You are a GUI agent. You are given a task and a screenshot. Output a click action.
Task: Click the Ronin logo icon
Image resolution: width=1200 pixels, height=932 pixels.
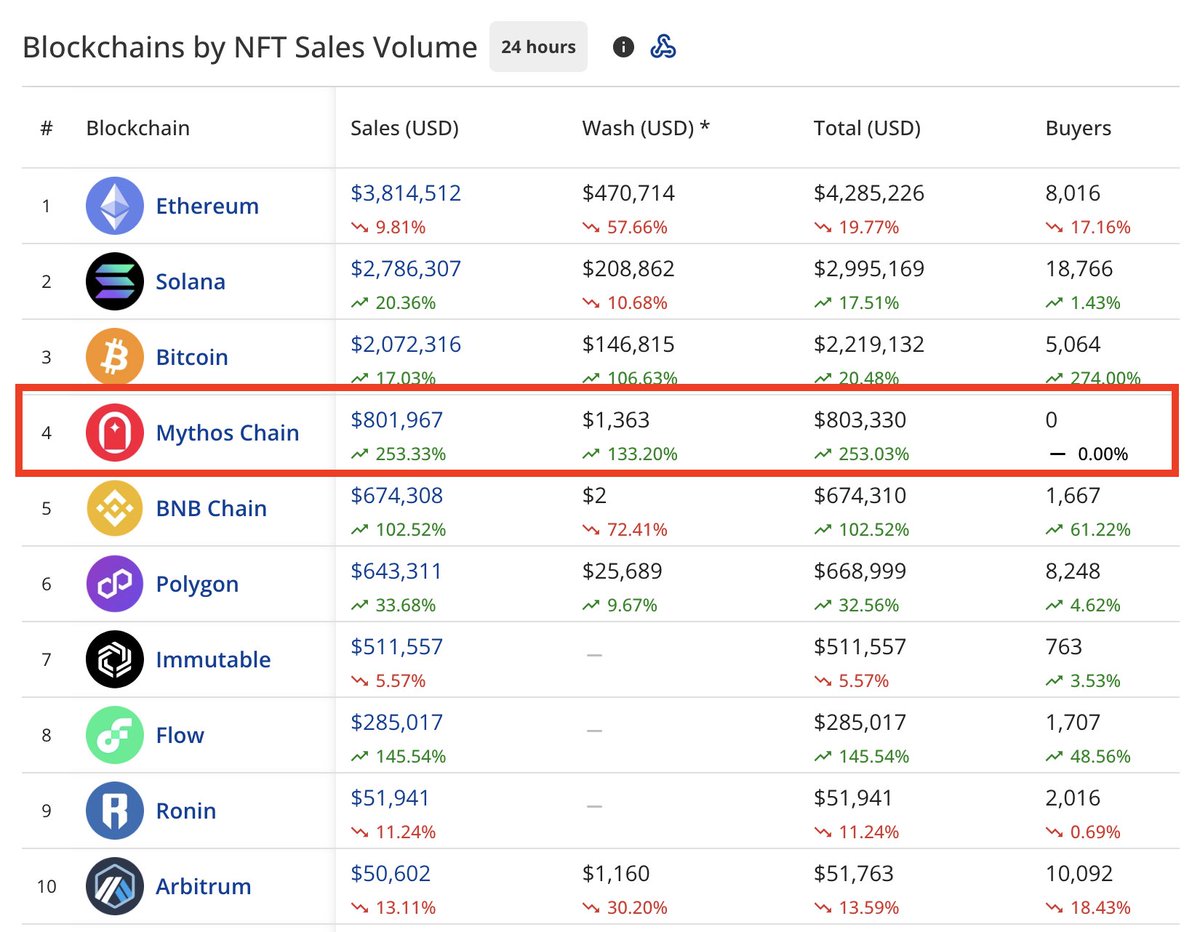[x=115, y=810]
